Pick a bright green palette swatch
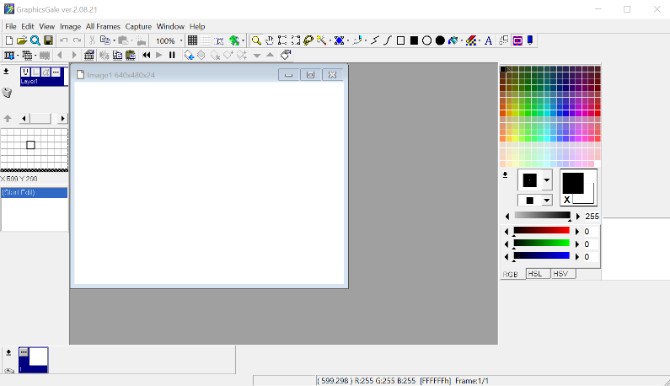Image resolution: width=670 pixels, height=386 pixels. coord(529,113)
